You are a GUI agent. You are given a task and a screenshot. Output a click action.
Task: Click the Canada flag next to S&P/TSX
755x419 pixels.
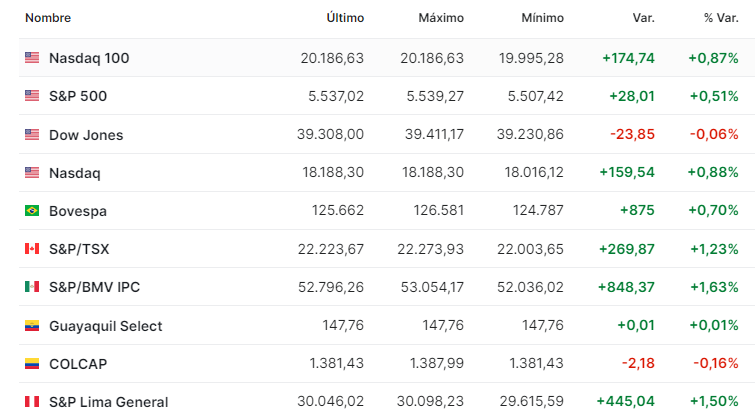point(32,249)
